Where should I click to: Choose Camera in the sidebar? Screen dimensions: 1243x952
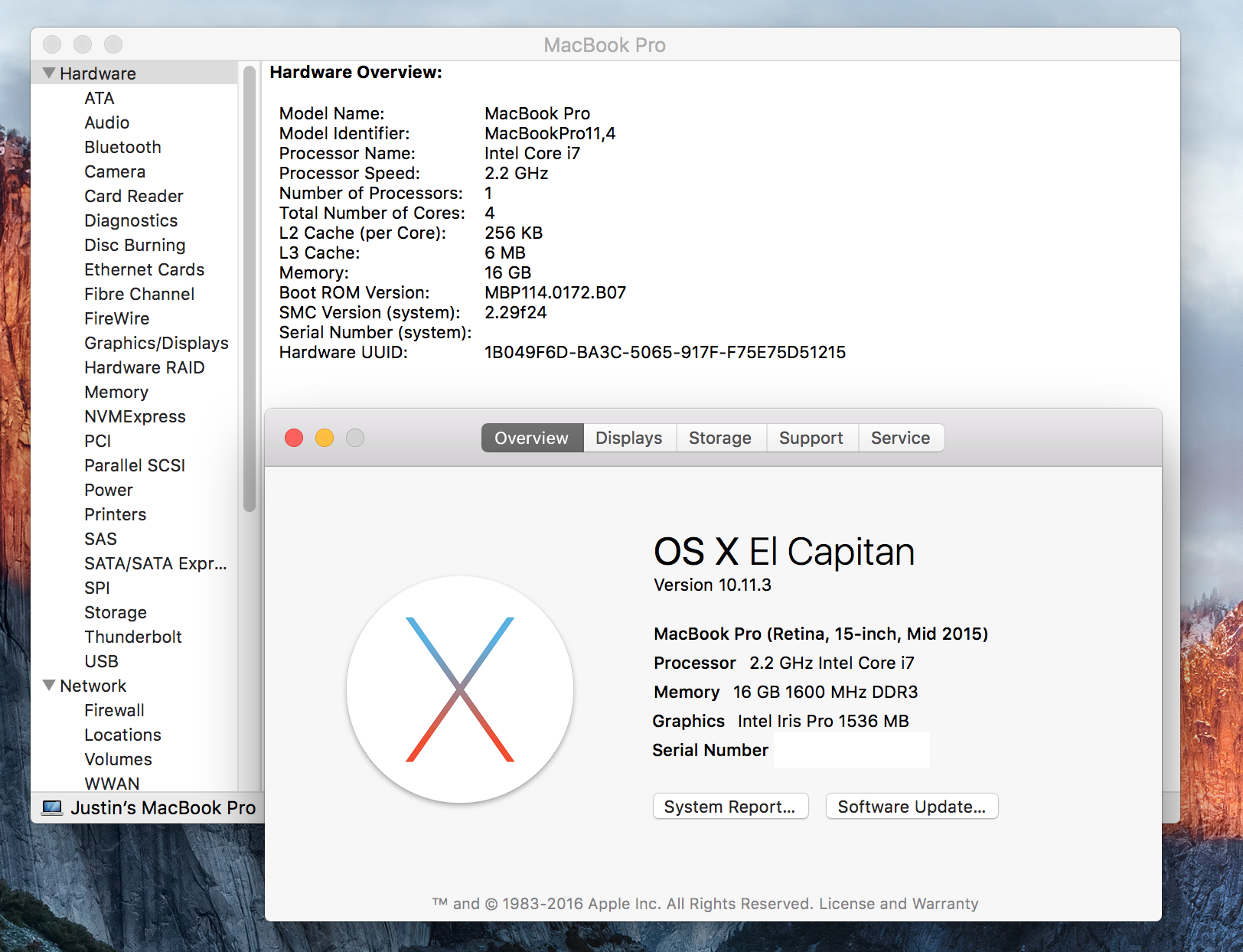click(115, 171)
